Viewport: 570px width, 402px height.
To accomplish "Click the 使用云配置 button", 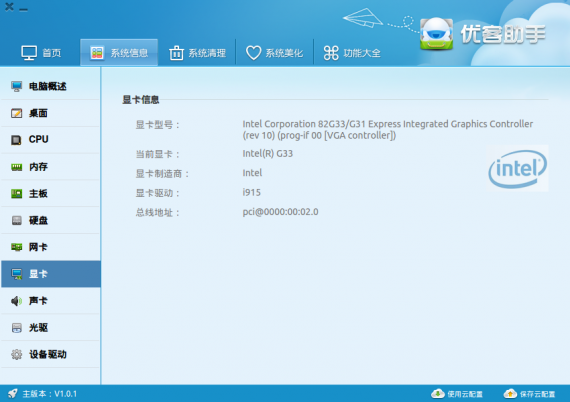I will coord(457,394).
